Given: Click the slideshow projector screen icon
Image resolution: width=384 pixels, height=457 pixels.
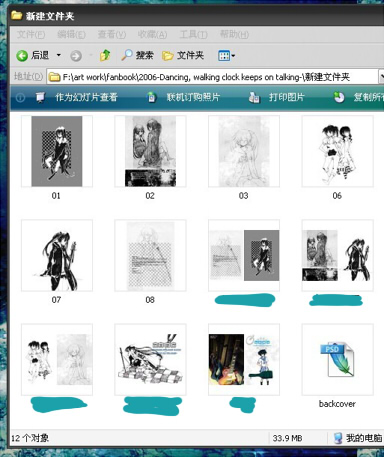Looking at the screenshot, I should tap(40, 97).
